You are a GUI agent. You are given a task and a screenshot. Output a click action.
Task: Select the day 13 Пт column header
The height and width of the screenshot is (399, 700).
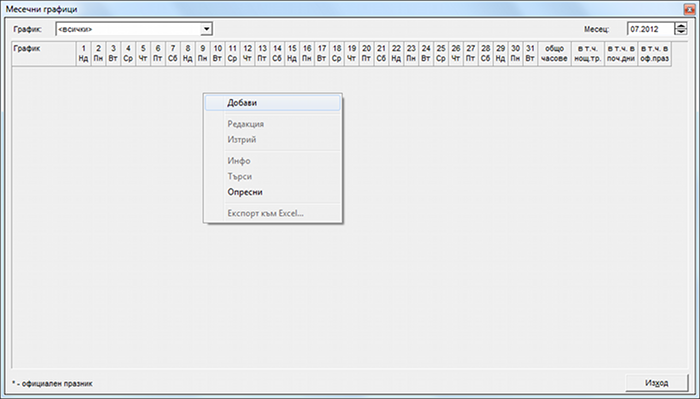[262, 54]
